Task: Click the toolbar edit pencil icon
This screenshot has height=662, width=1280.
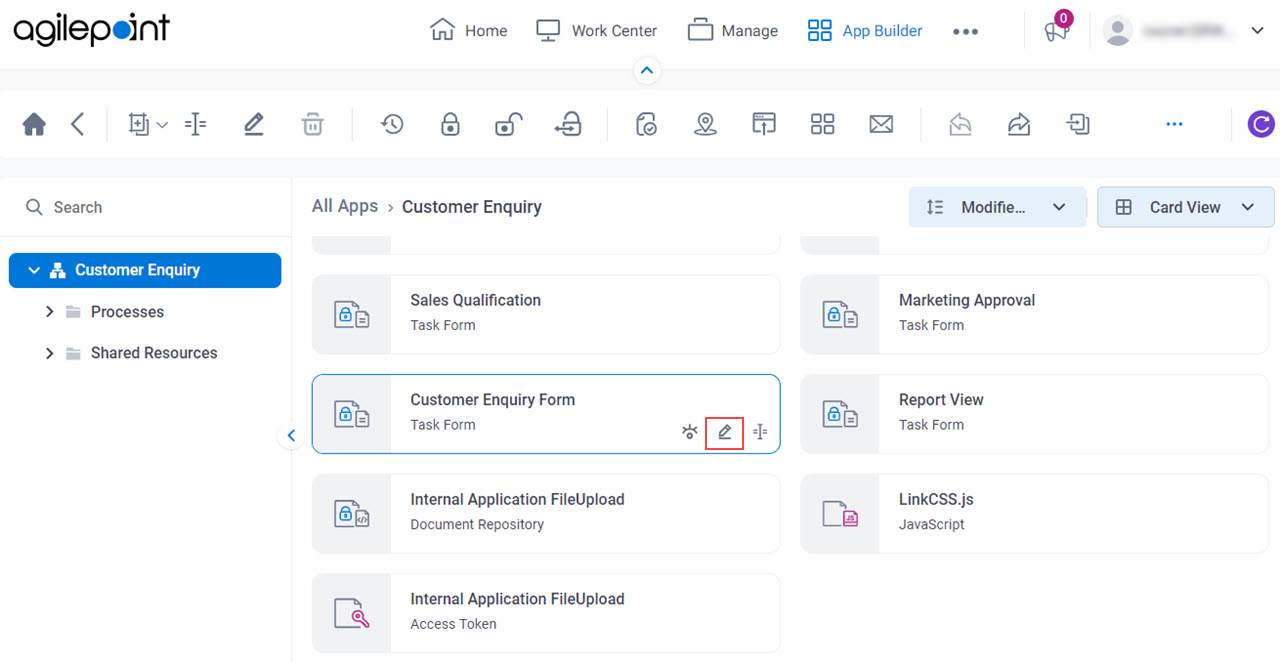Action: coord(253,124)
